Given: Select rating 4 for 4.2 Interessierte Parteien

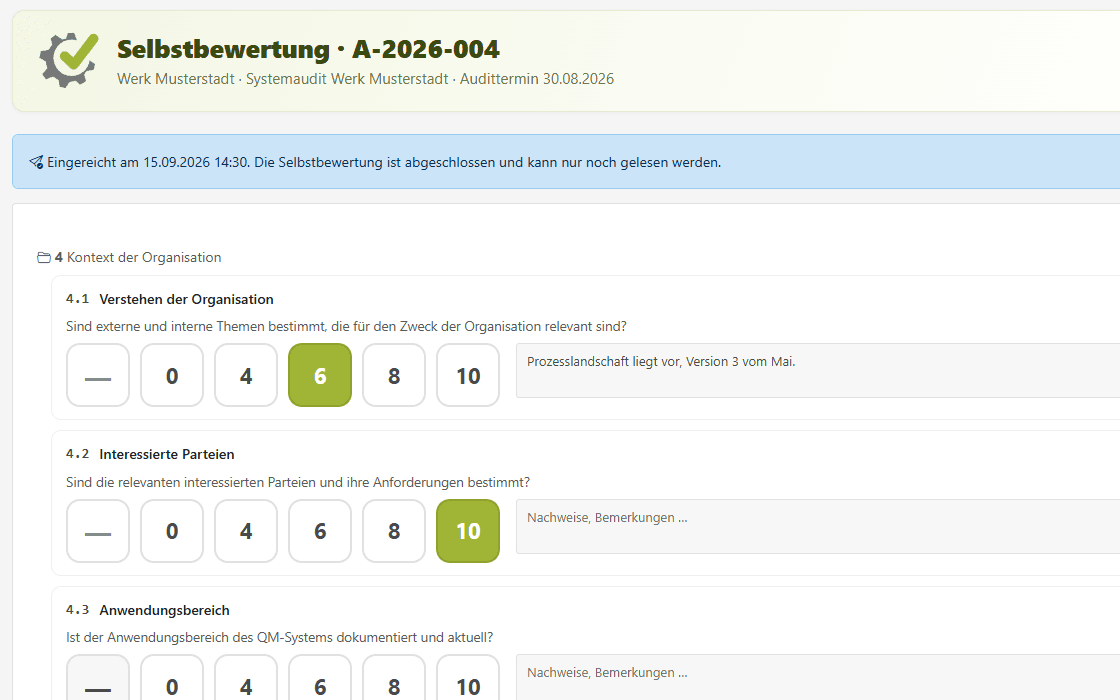Looking at the screenshot, I should 246,531.
